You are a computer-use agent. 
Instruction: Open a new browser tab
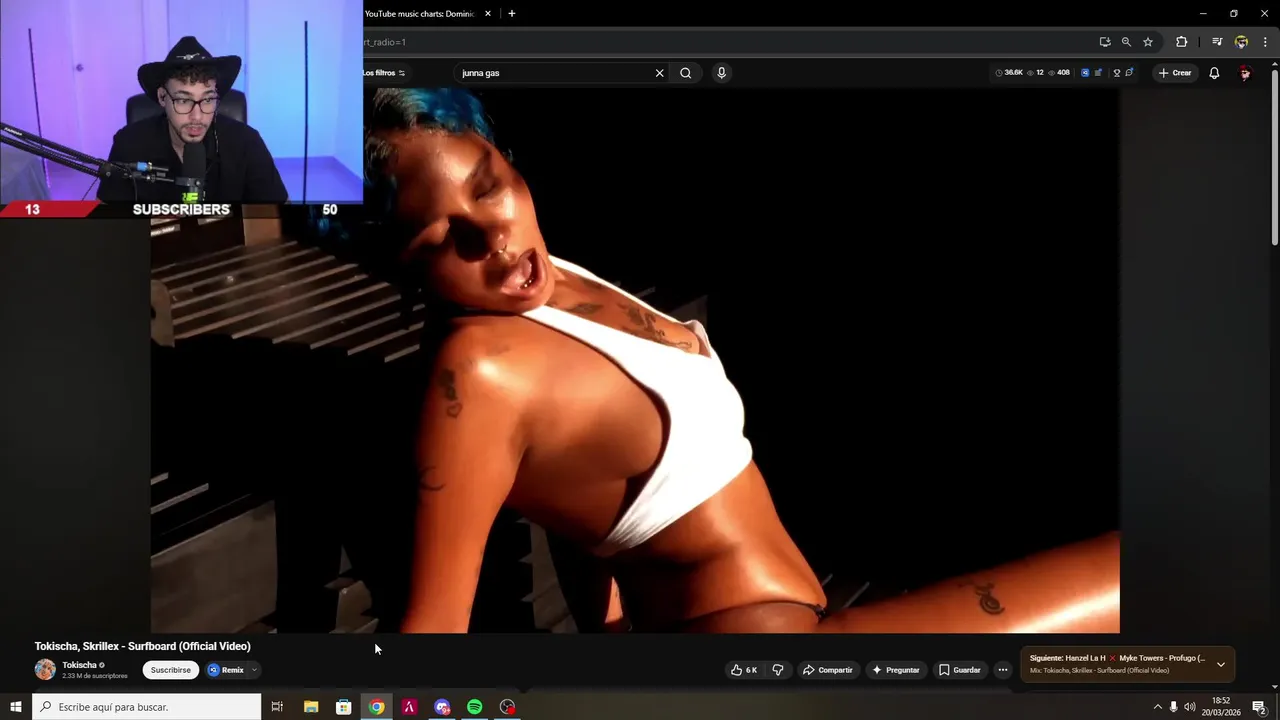coord(512,14)
